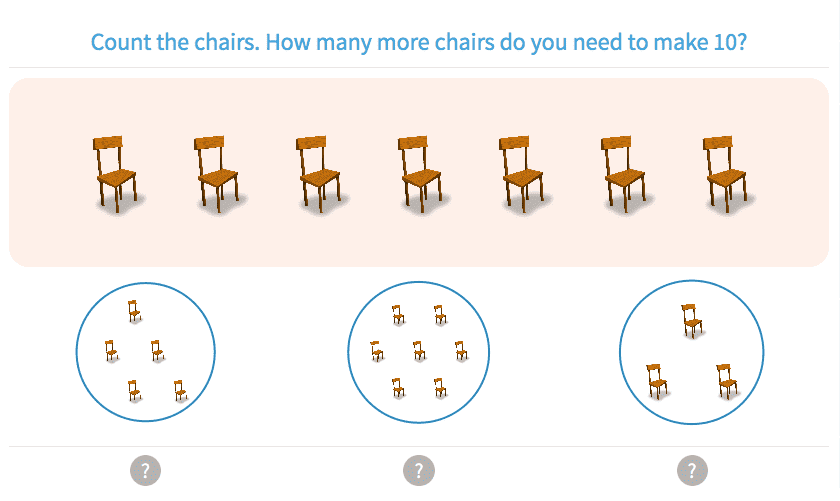Viewport: 840px width, 501px height.
Task: Click the top chair in five-chair circle
Action: coord(134,311)
